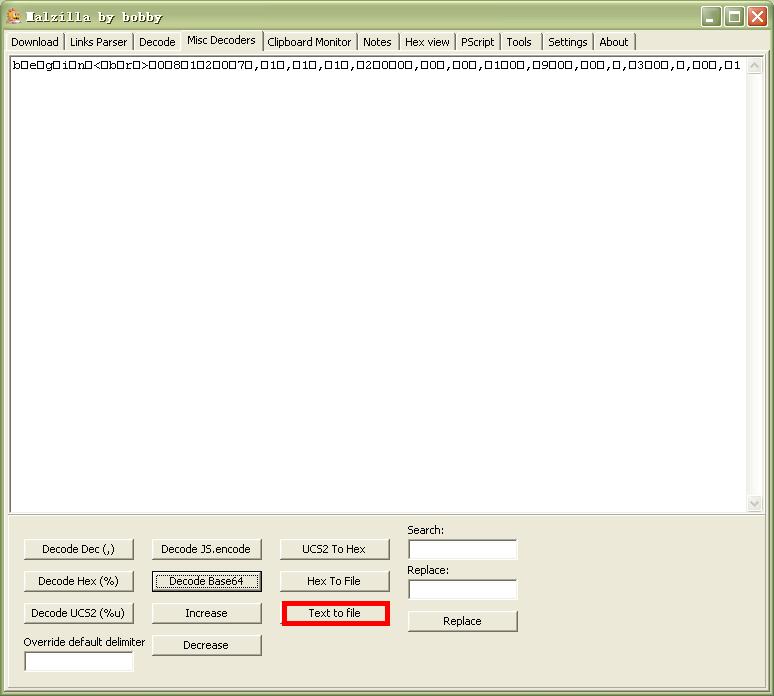Open the Download tab
Screen dimensions: 774x696
tap(35, 42)
